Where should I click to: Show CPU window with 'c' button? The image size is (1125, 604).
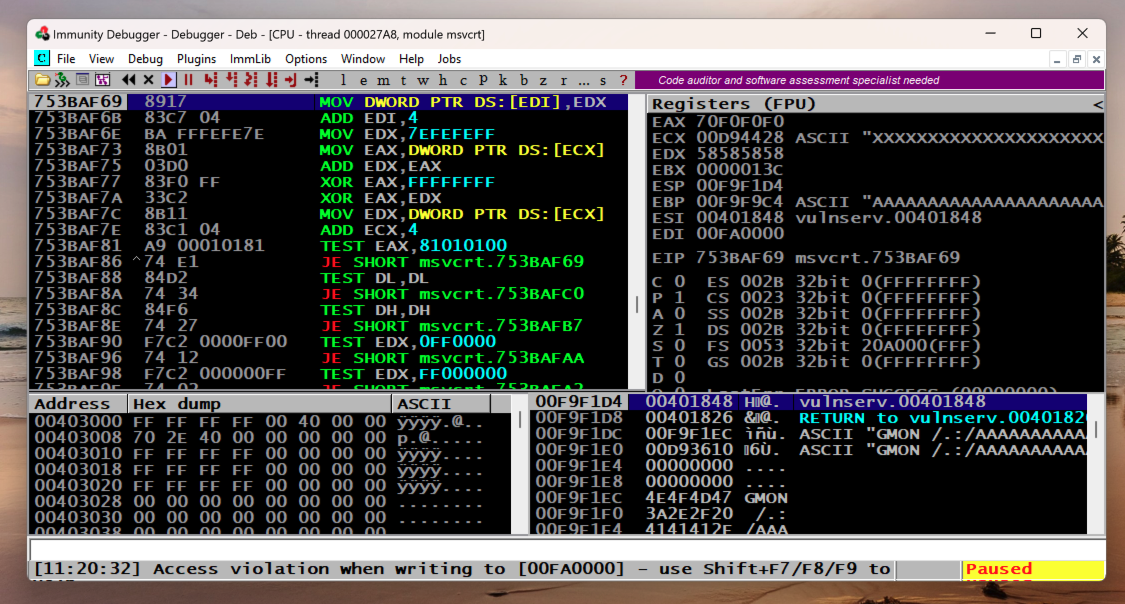tap(463, 80)
